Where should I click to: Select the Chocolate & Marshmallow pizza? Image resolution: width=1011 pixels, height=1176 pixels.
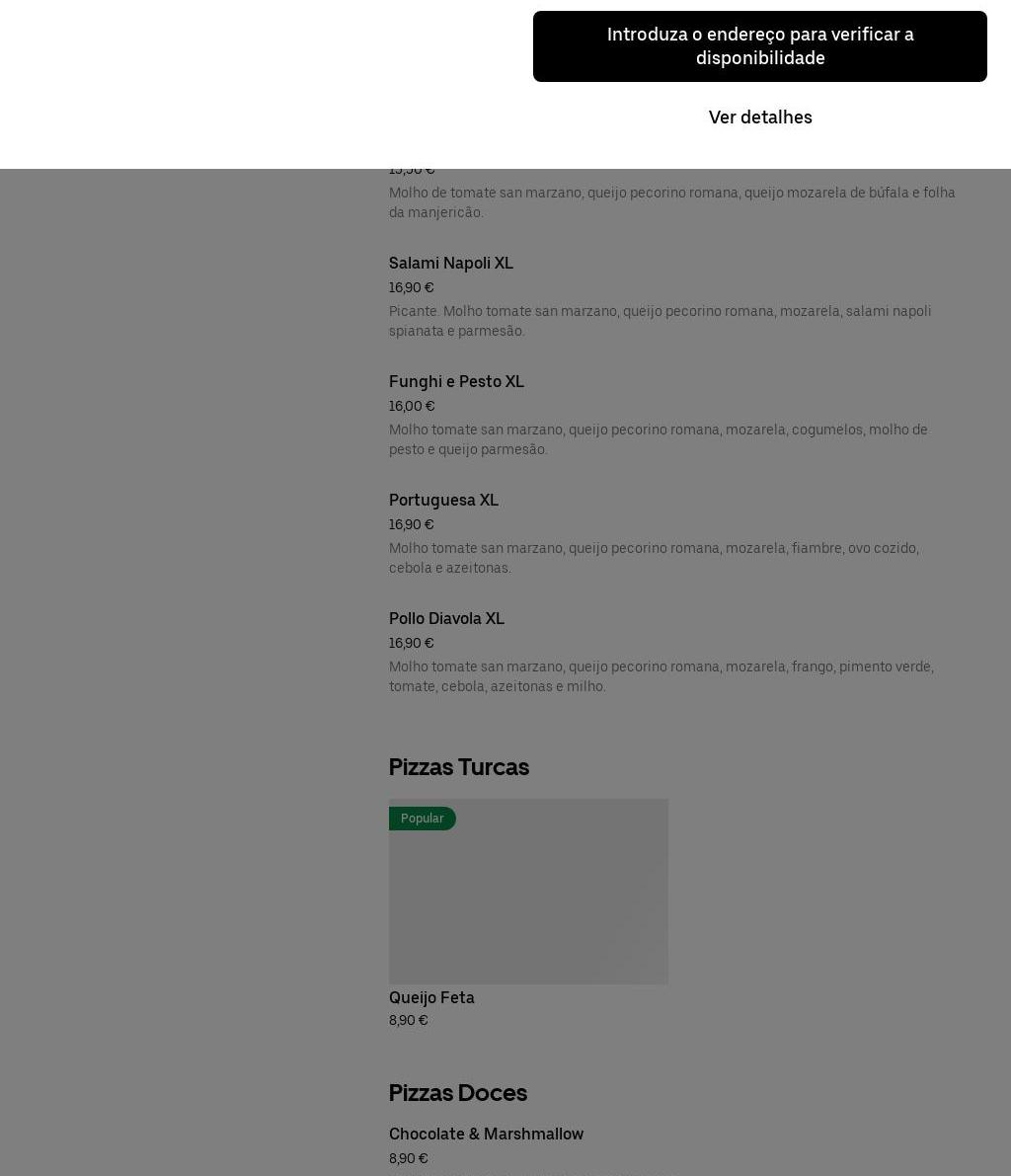(486, 1134)
